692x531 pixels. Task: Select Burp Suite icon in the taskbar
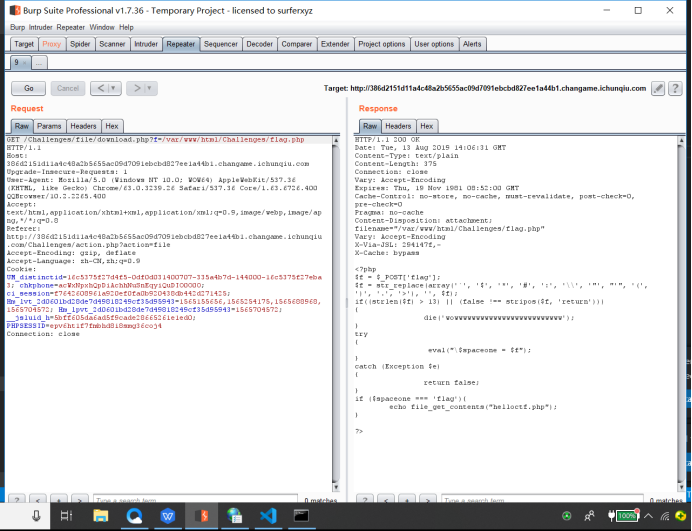pos(201,516)
